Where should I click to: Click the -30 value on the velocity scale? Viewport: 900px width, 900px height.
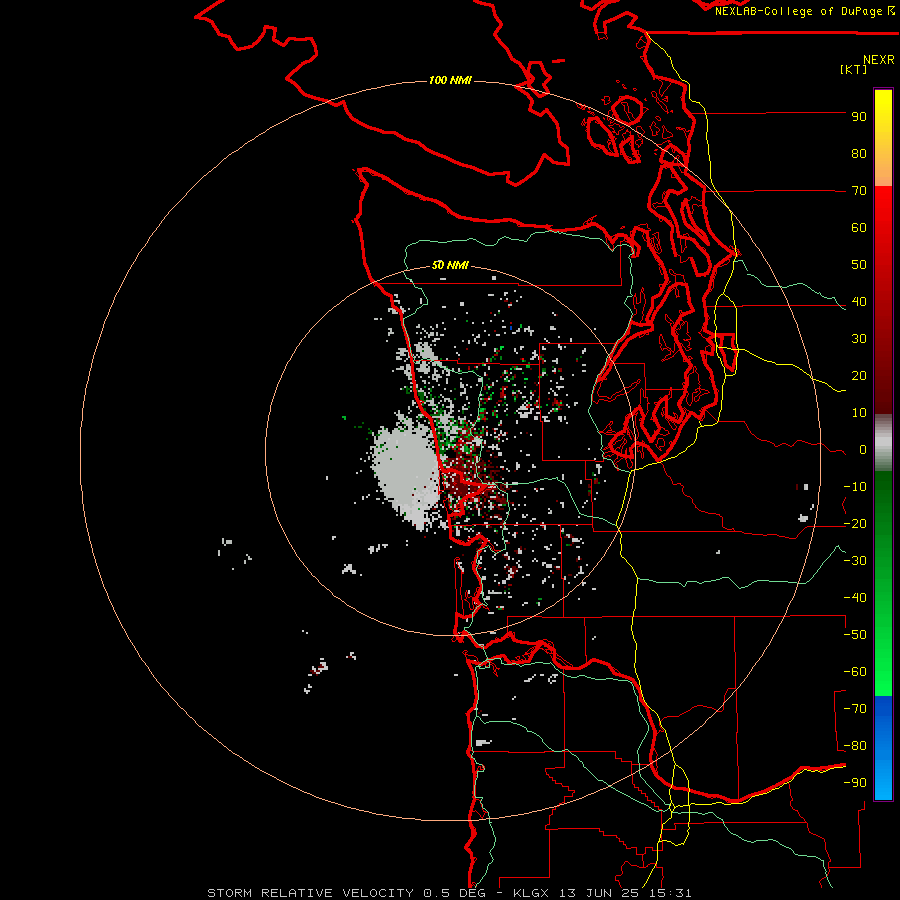(855, 561)
